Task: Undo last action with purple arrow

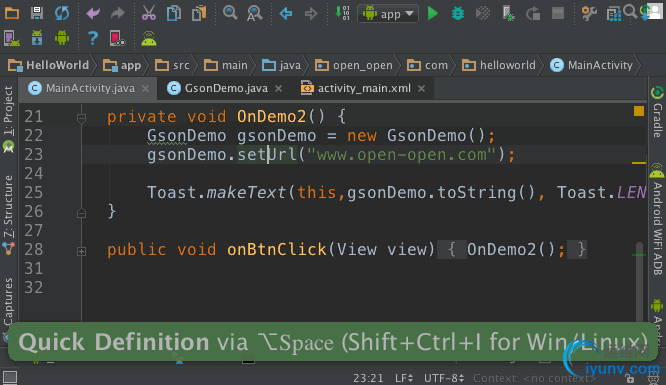Action: pyautogui.click(x=93, y=13)
